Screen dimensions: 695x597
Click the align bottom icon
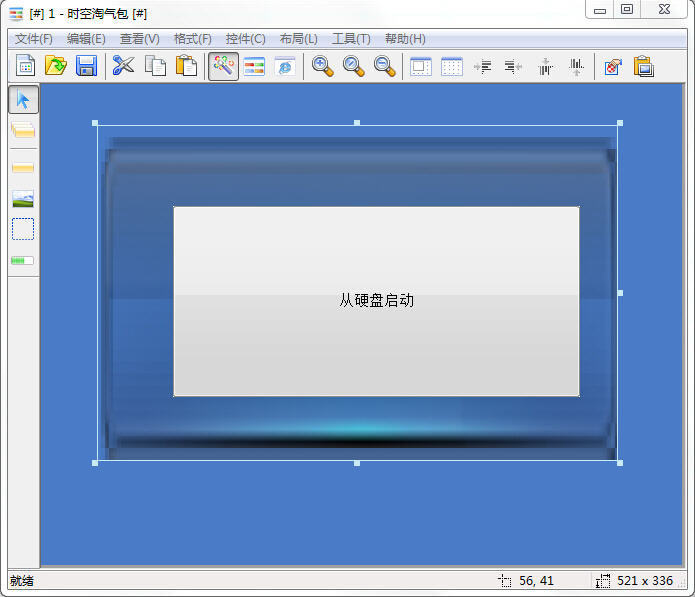pos(576,66)
